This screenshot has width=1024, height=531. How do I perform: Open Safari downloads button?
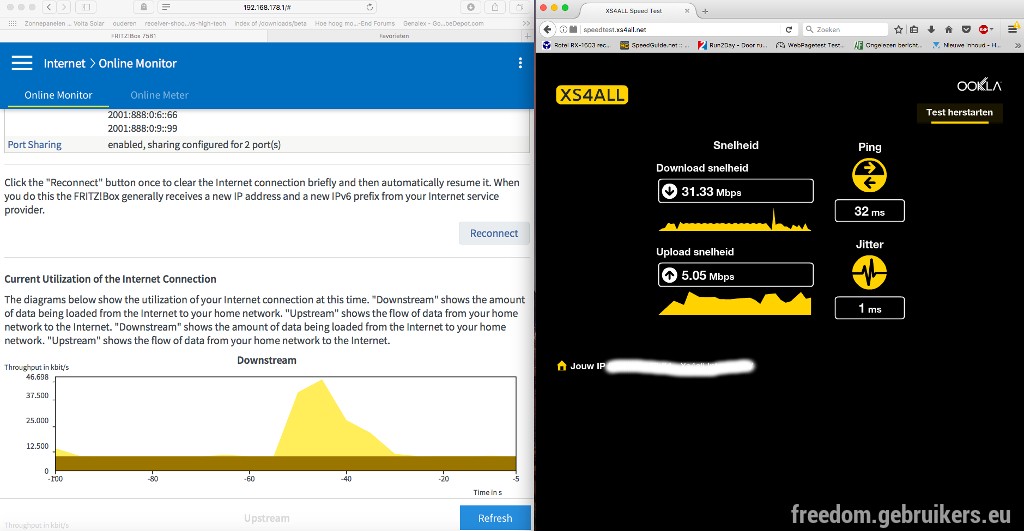[x=470, y=7]
